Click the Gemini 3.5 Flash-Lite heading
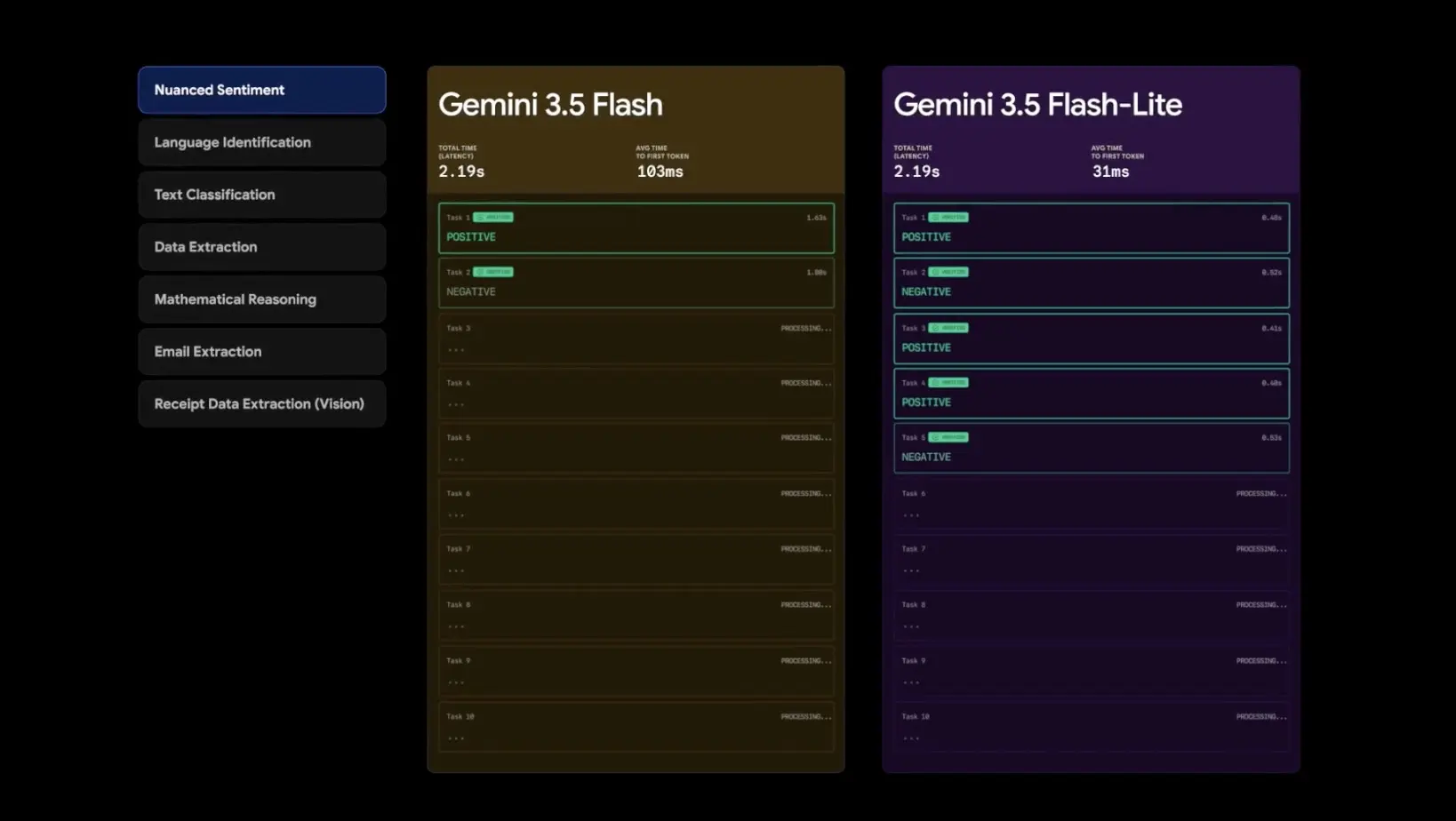The height and width of the screenshot is (821, 1456). pyautogui.click(x=1037, y=105)
